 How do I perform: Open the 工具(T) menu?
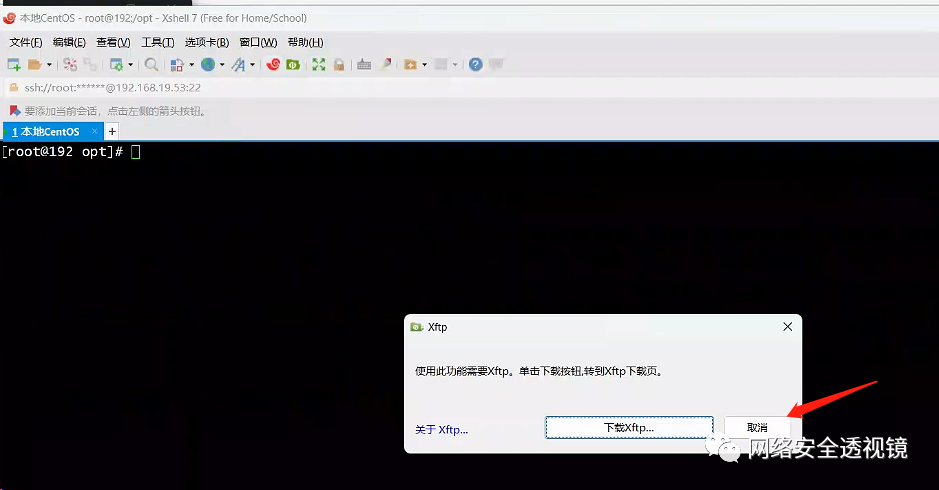click(157, 43)
